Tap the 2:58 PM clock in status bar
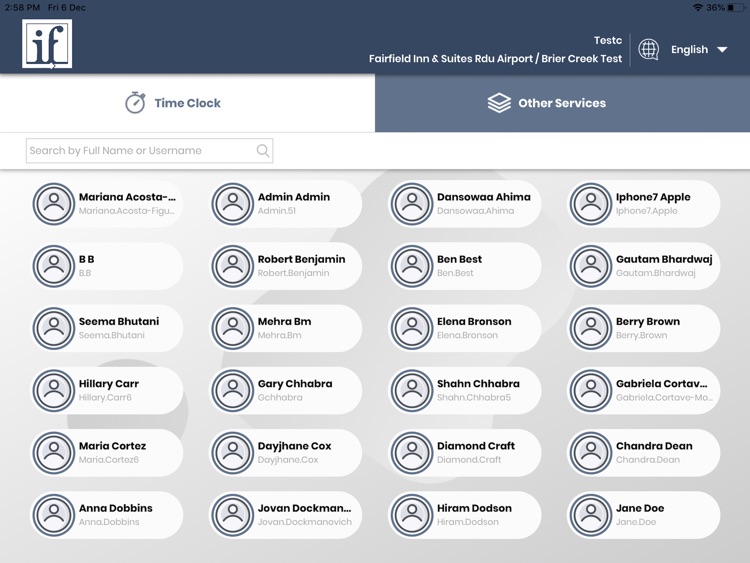The width and height of the screenshot is (750, 563). (22, 8)
